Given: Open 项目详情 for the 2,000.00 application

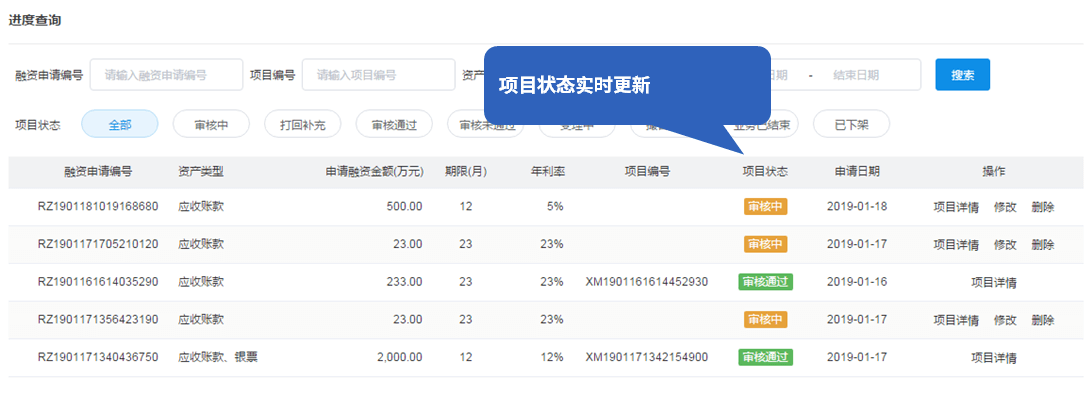Looking at the screenshot, I should pyautogui.click(x=993, y=358).
